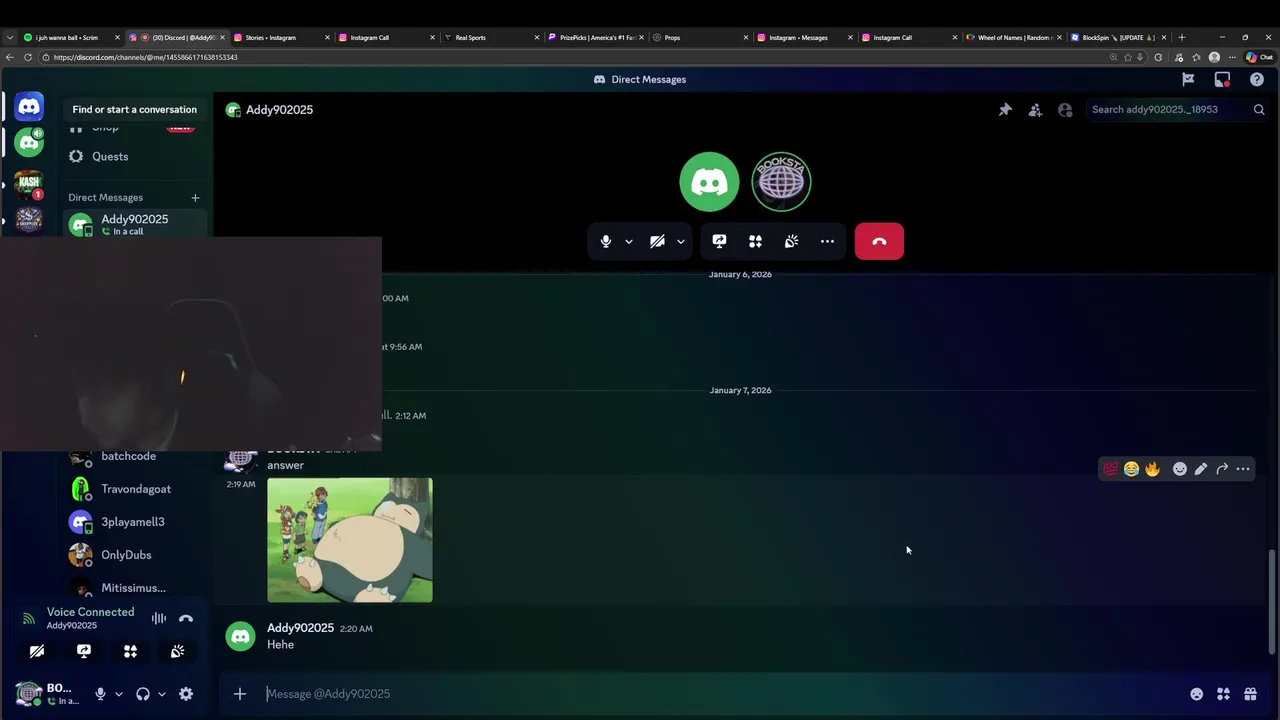Open add reaction picker on message
1280x720 pixels.
[1180, 469]
